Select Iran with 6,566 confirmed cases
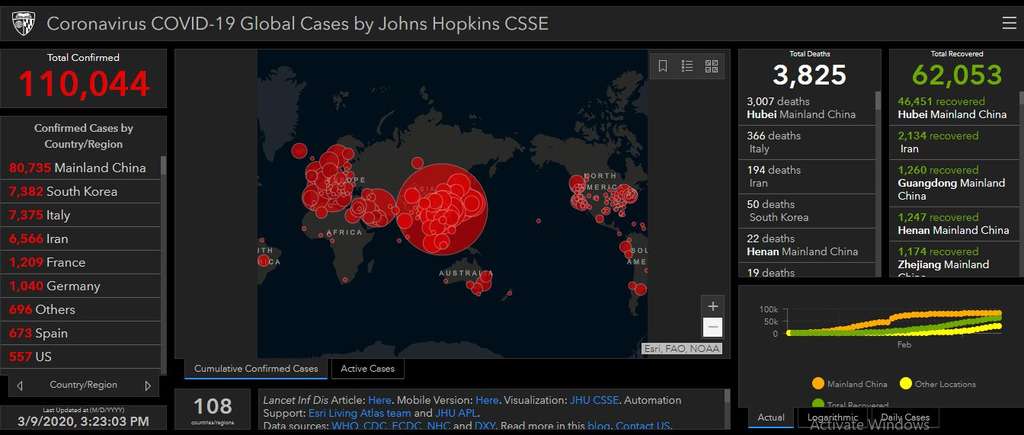 tap(80, 238)
